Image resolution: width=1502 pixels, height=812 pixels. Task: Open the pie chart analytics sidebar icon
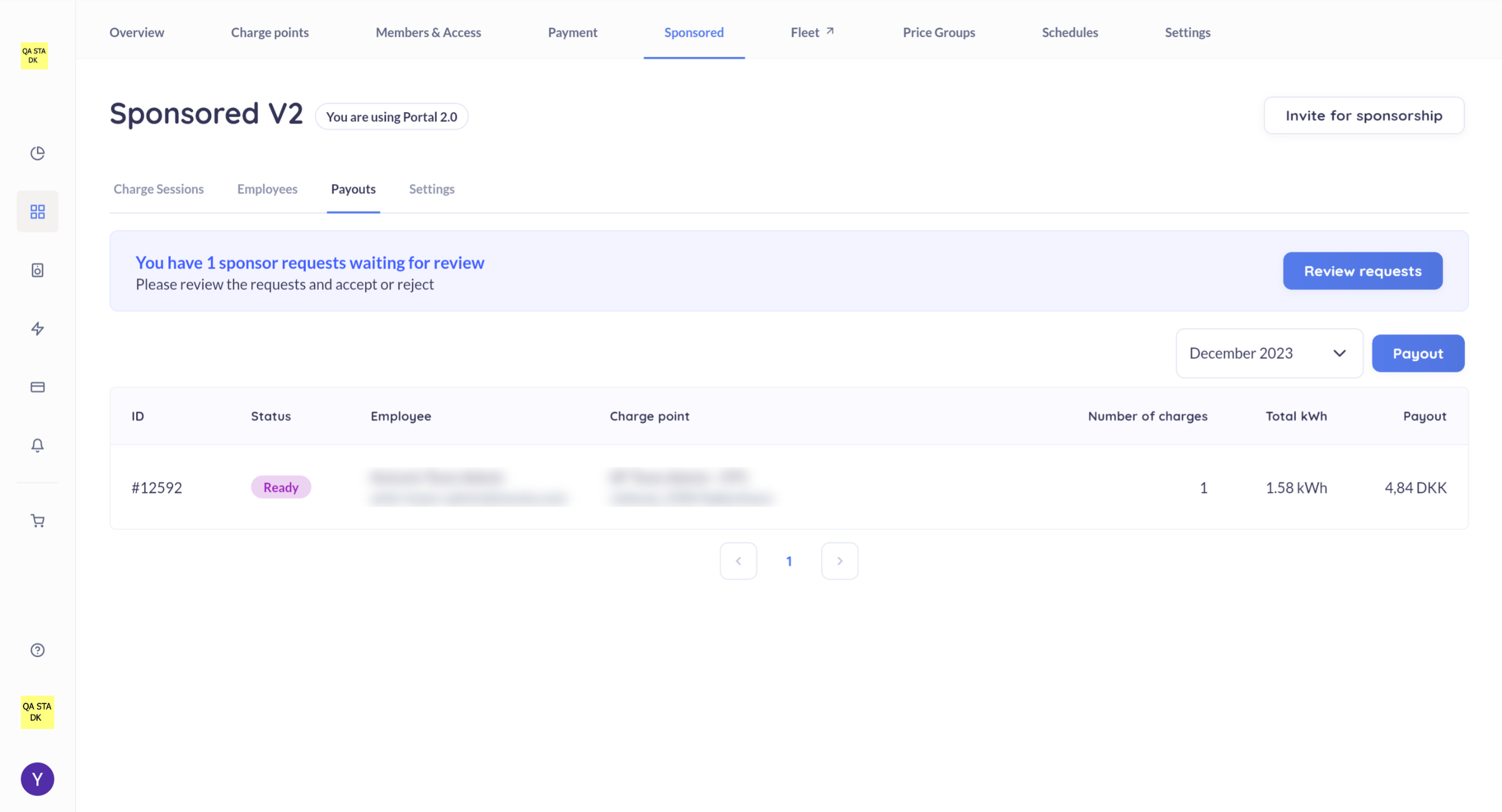pyautogui.click(x=38, y=153)
